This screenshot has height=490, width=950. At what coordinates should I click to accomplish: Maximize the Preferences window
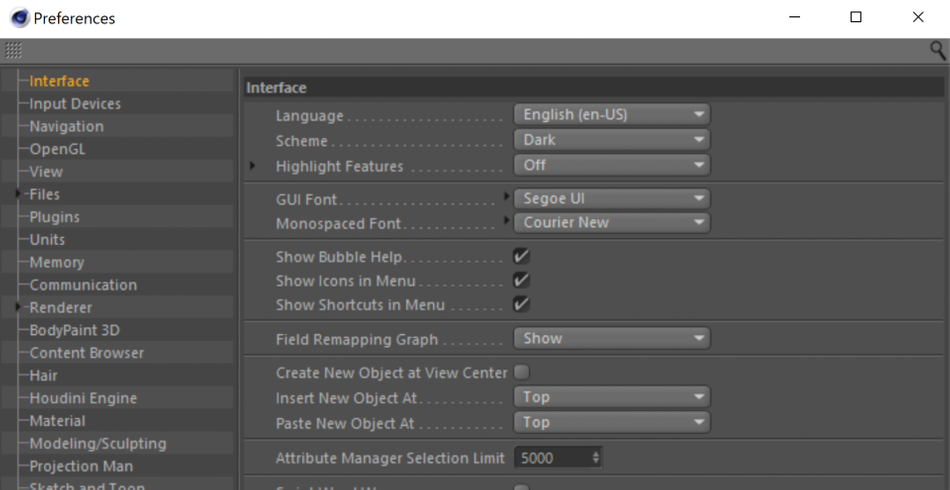click(x=855, y=18)
